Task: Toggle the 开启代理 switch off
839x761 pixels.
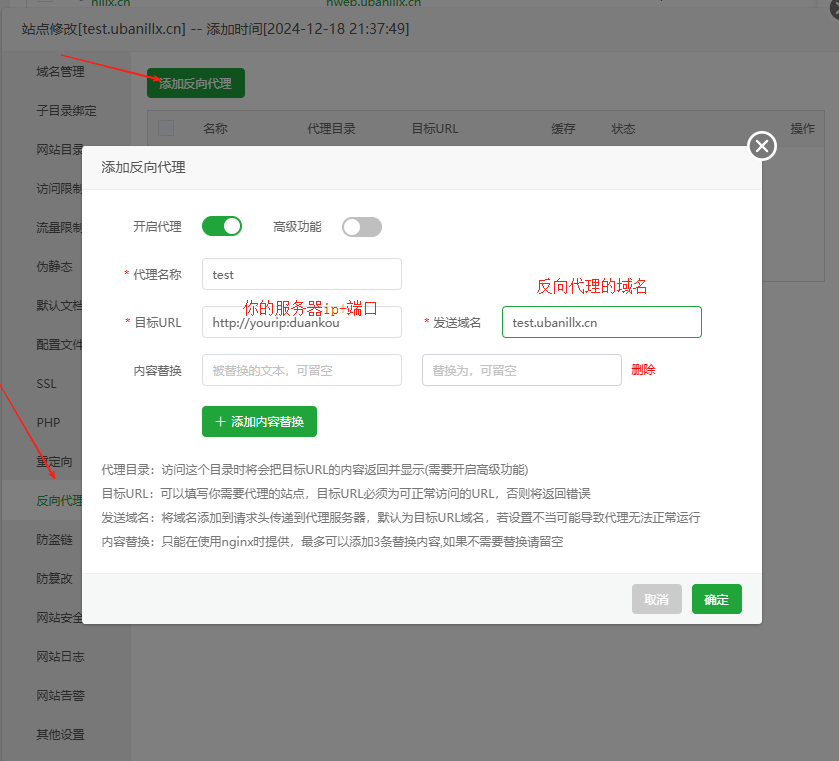Action: (x=222, y=226)
